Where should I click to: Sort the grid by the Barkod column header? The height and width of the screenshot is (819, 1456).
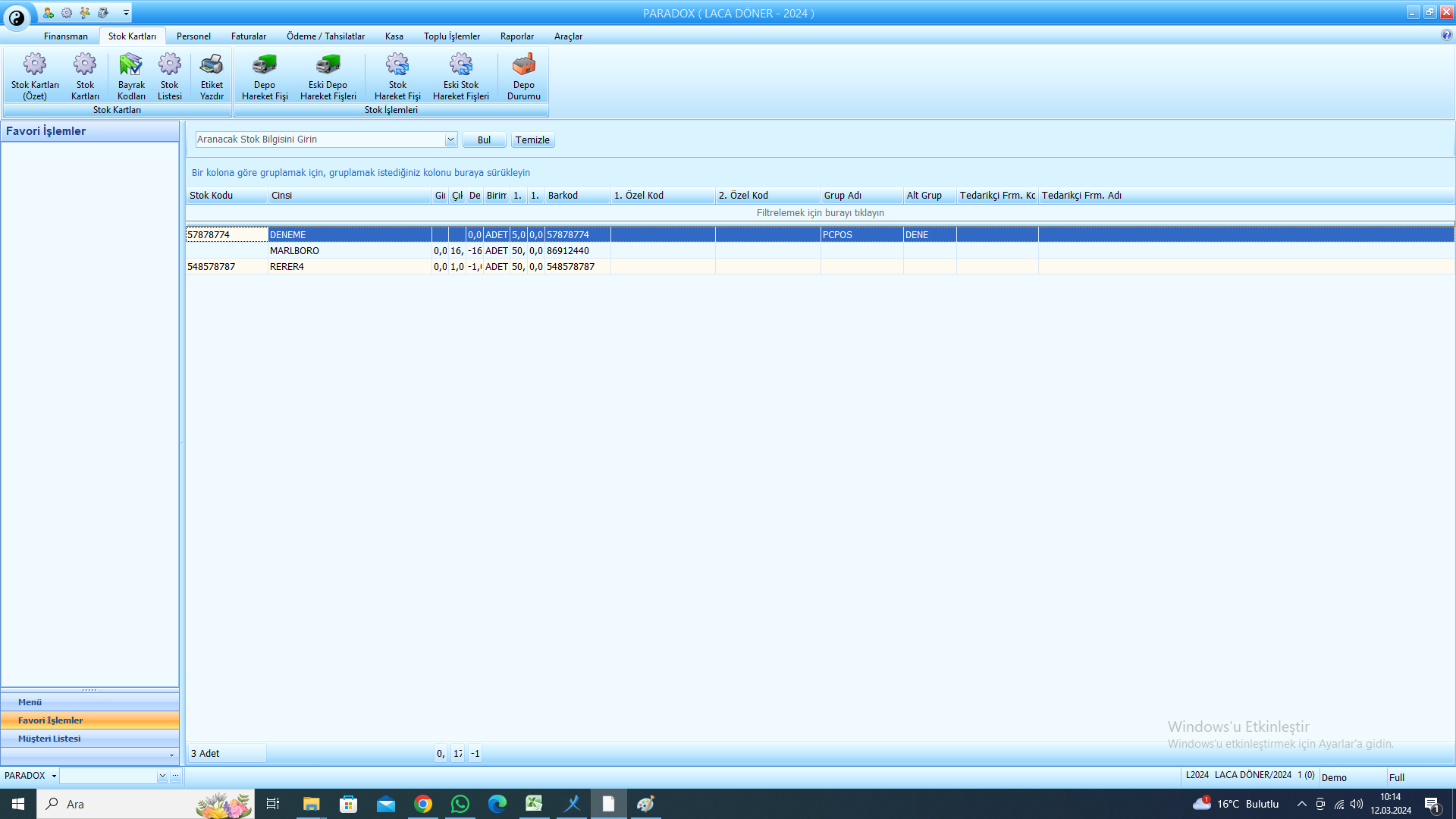point(577,196)
